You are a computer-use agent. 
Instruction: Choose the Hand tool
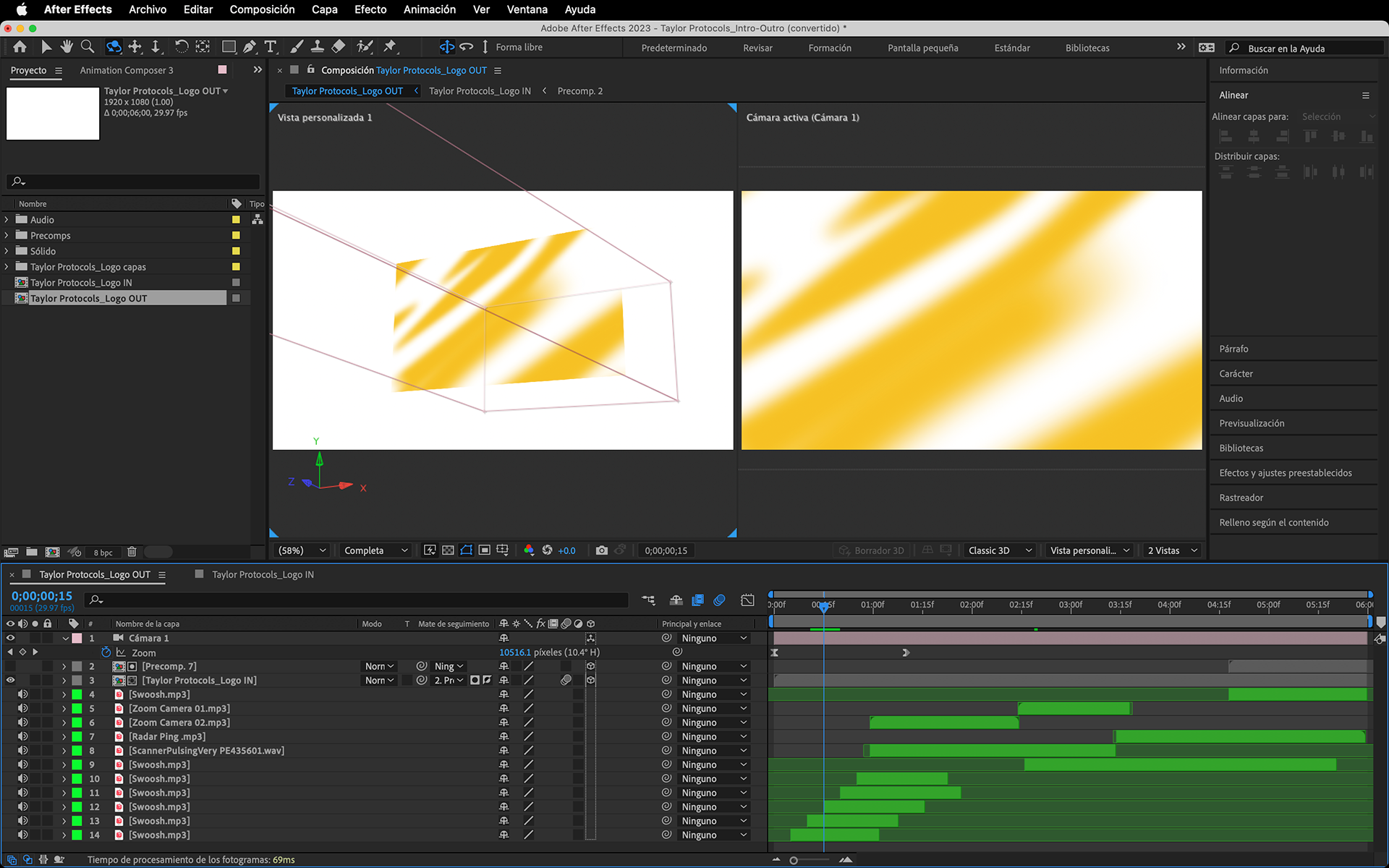(67, 47)
